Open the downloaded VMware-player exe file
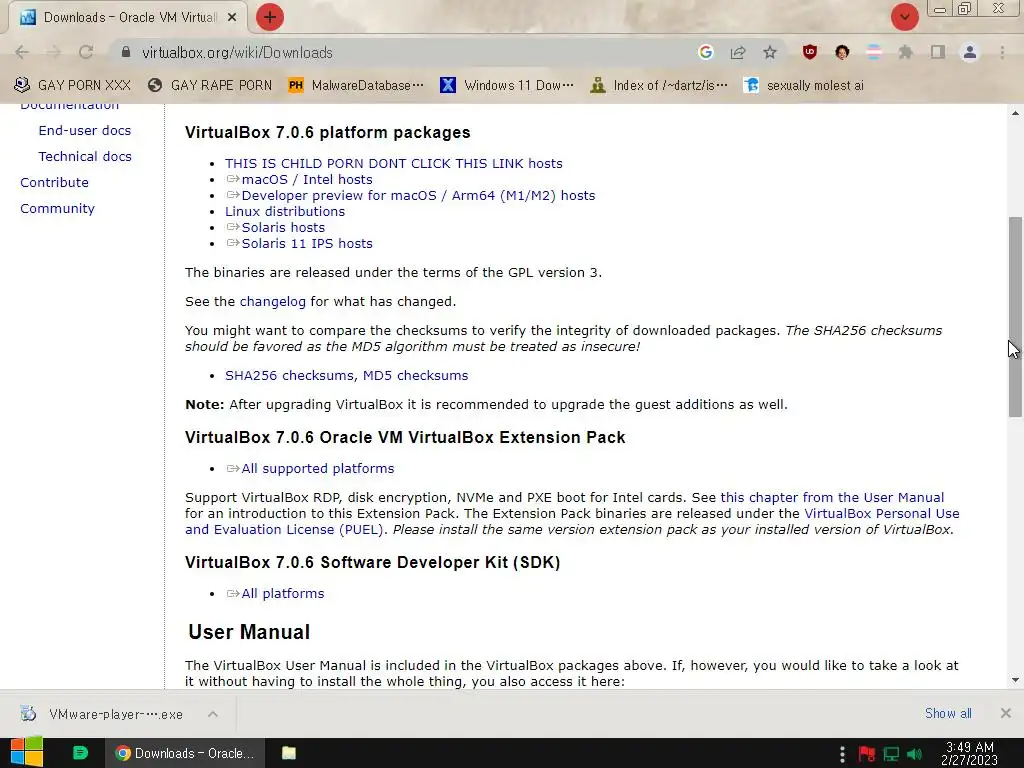 pyautogui.click(x=104, y=714)
